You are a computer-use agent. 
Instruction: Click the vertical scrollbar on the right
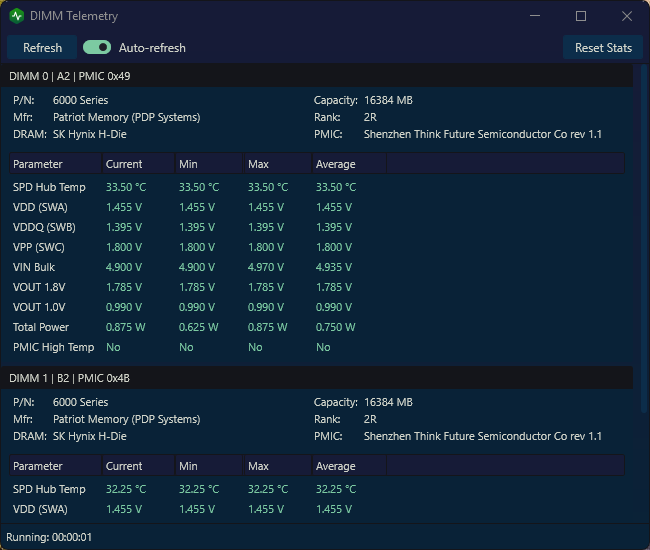pyautogui.click(x=643, y=238)
